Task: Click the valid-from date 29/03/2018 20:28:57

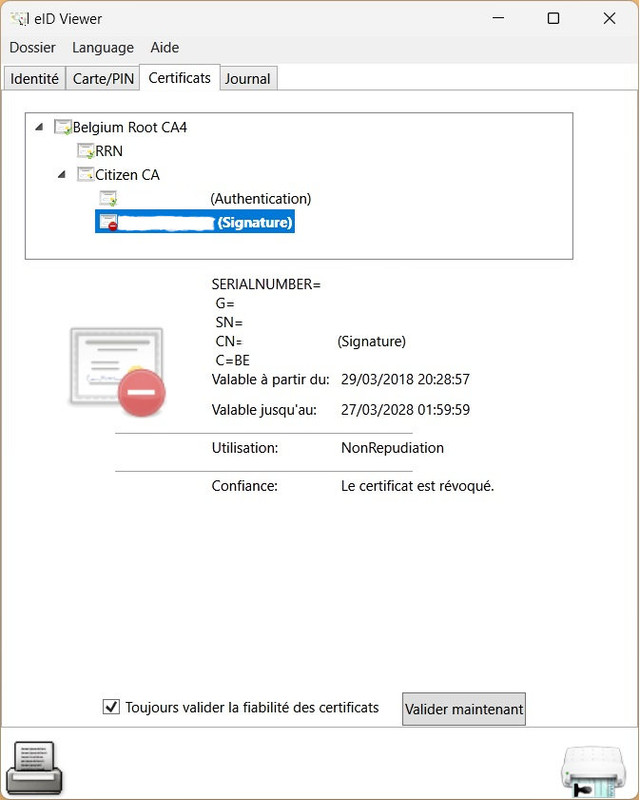Action: point(405,379)
